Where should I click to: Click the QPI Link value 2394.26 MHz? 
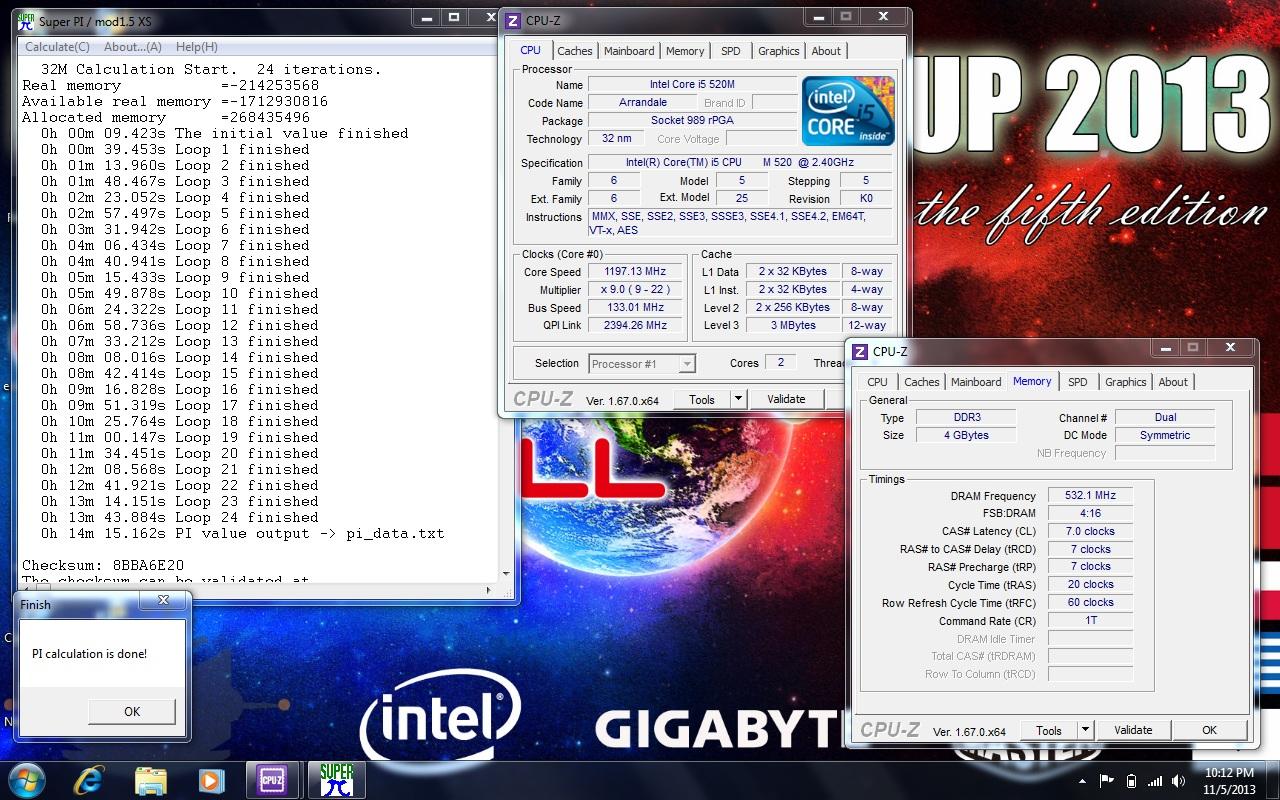pos(635,326)
